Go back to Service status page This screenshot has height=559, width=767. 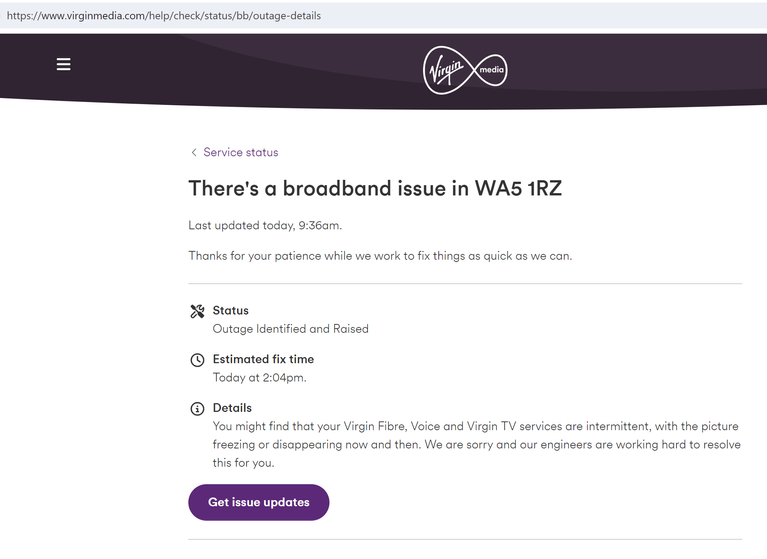tap(241, 152)
